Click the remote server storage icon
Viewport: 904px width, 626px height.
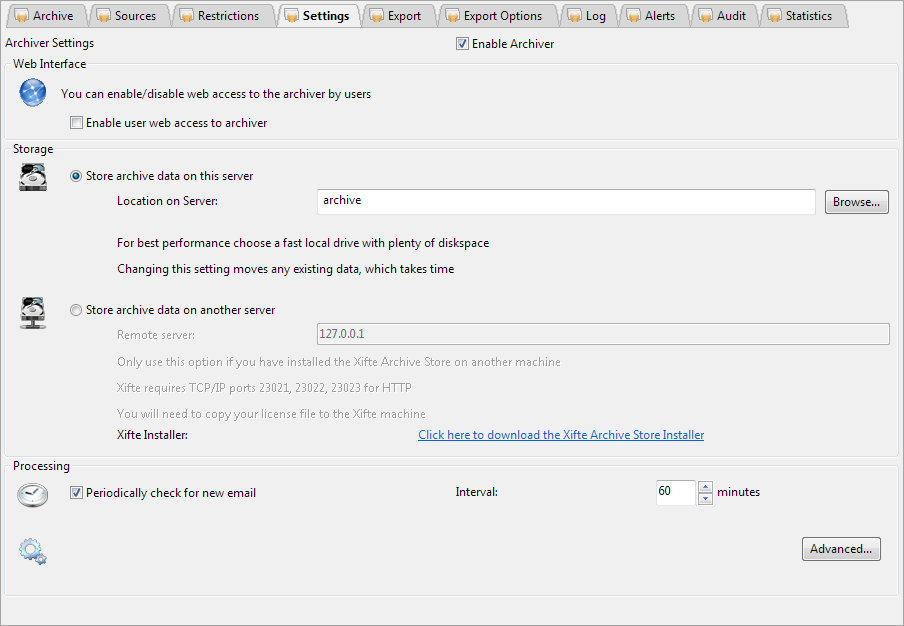(x=33, y=312)
